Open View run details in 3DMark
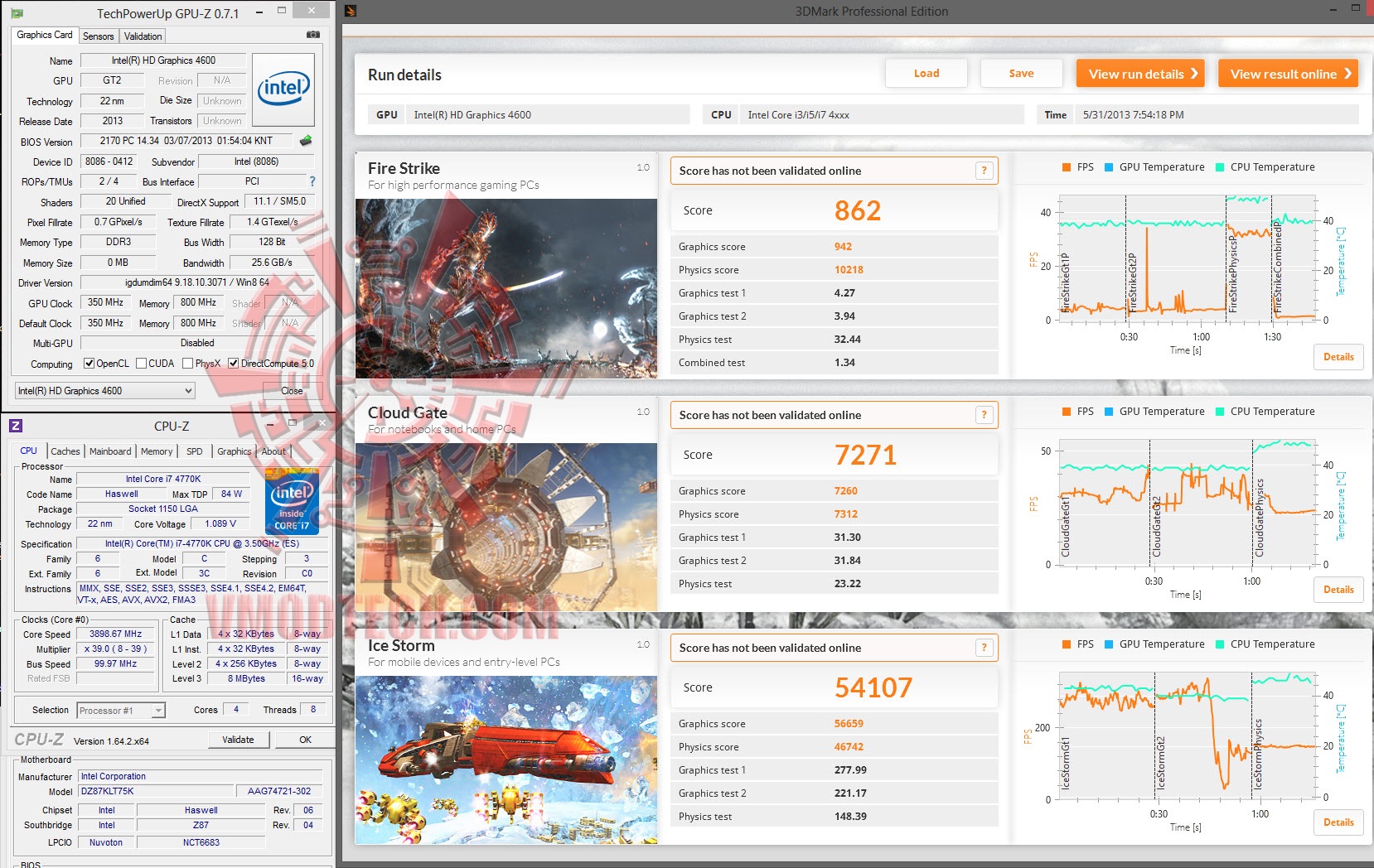This screenshot has width=1374, height=868. [1140, 74]
